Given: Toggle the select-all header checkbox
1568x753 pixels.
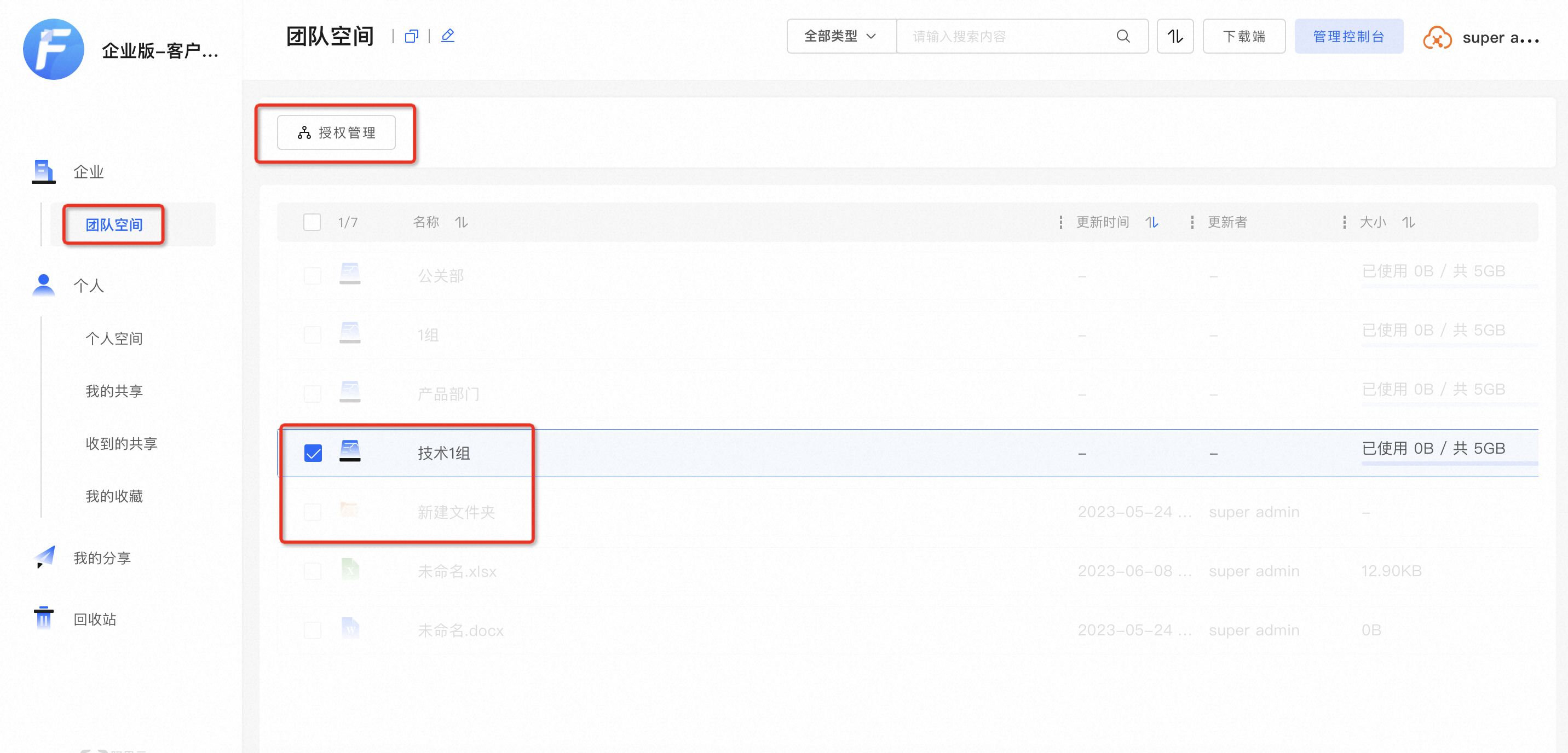Looking at the screenshot, I should [312, 222].
